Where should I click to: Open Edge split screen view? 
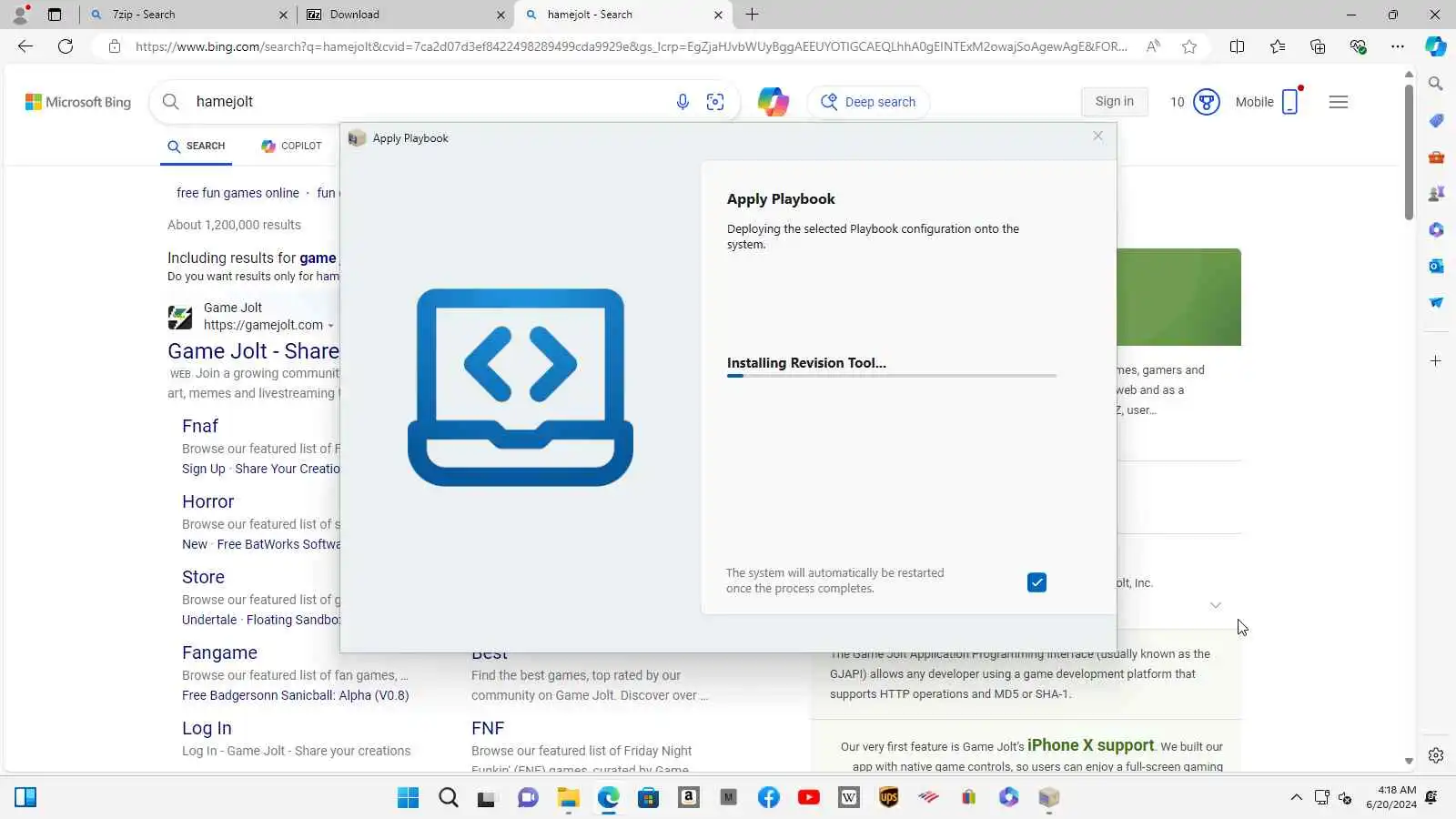tap(1237, 46)
